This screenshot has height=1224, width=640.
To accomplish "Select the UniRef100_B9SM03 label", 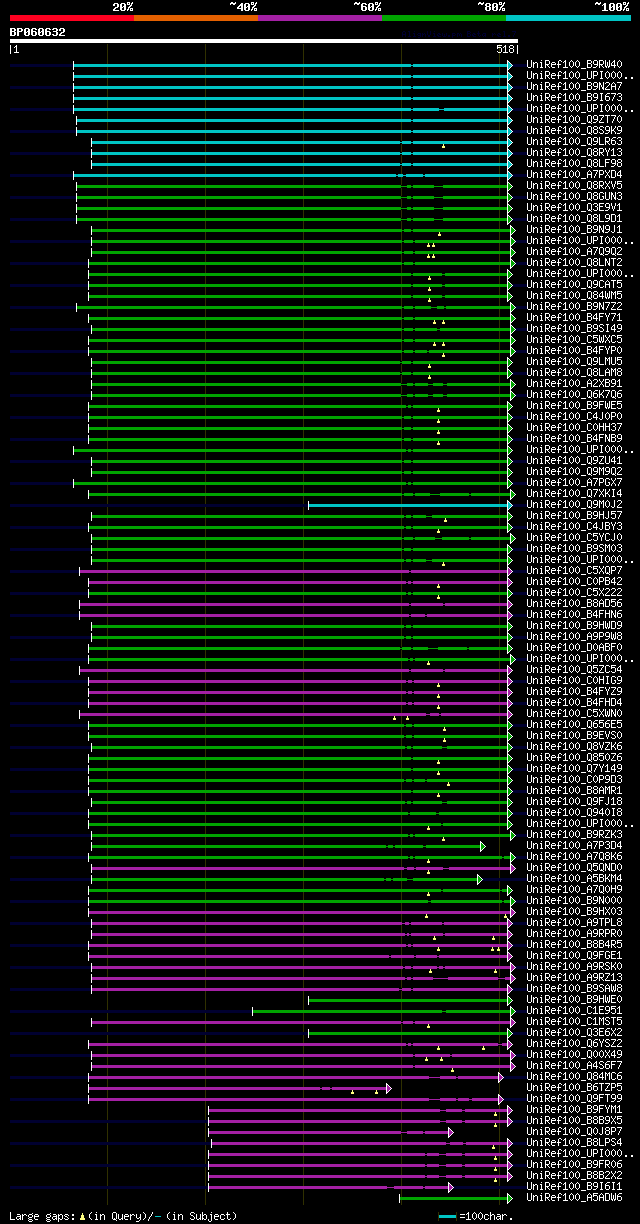I will (x=574, y=549).
